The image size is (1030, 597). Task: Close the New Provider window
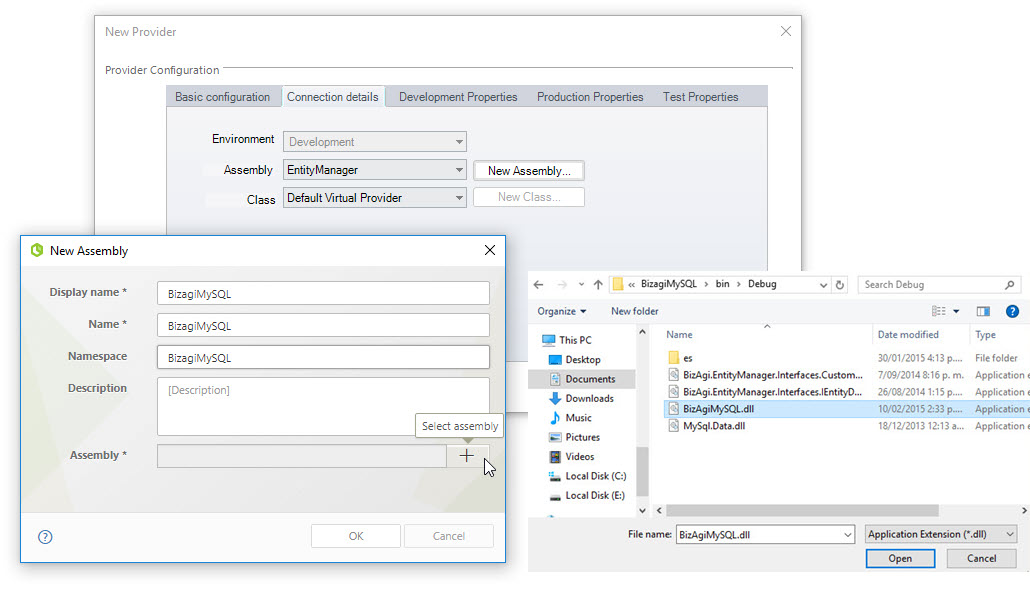786,31
